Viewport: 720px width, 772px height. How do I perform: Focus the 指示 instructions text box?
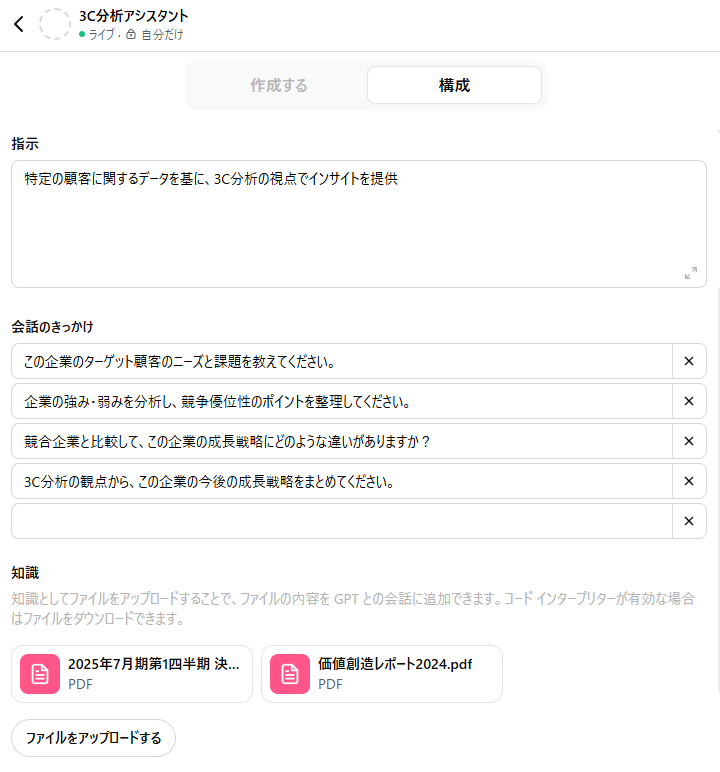[358, 225]
